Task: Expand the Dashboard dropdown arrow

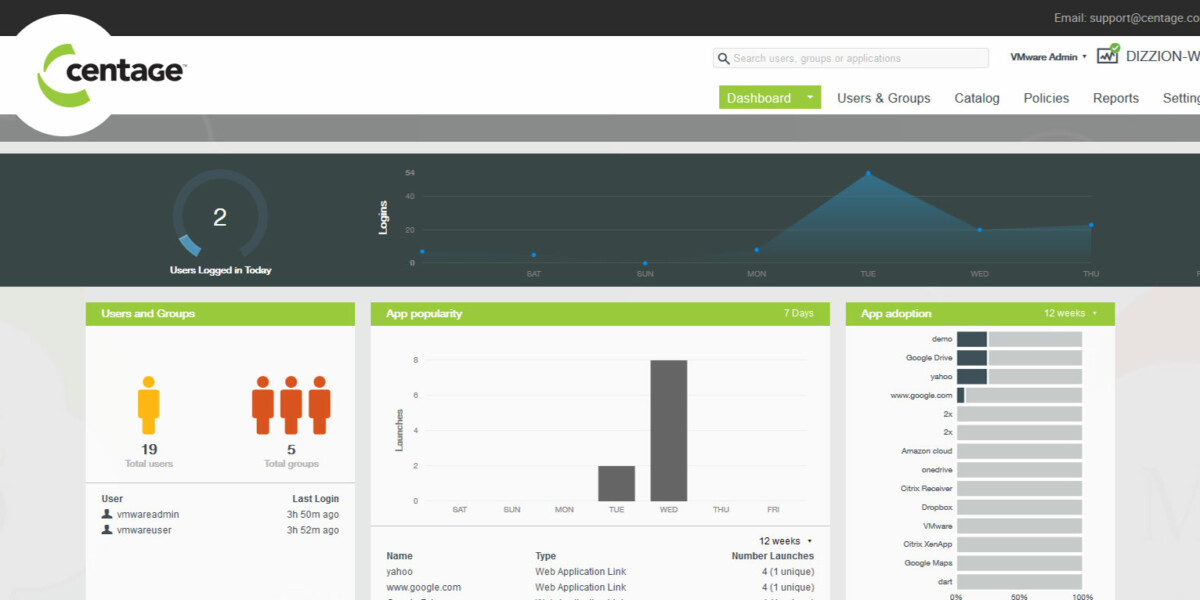Action: [810, 98]
